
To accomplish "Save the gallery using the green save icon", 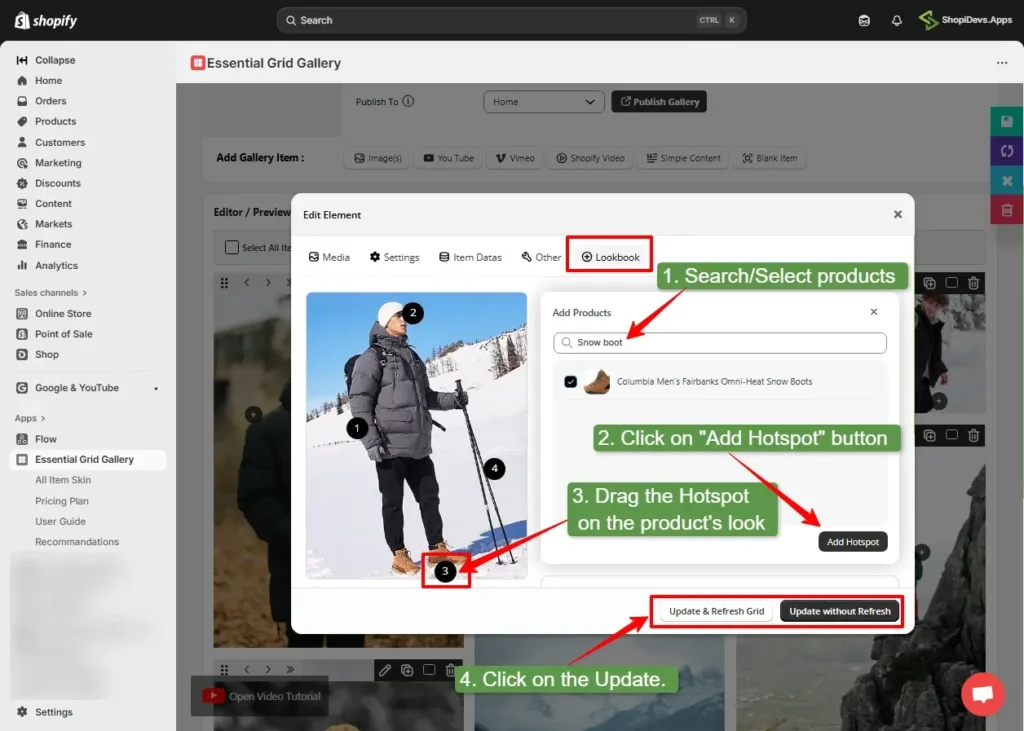I will pos(1006,120).
